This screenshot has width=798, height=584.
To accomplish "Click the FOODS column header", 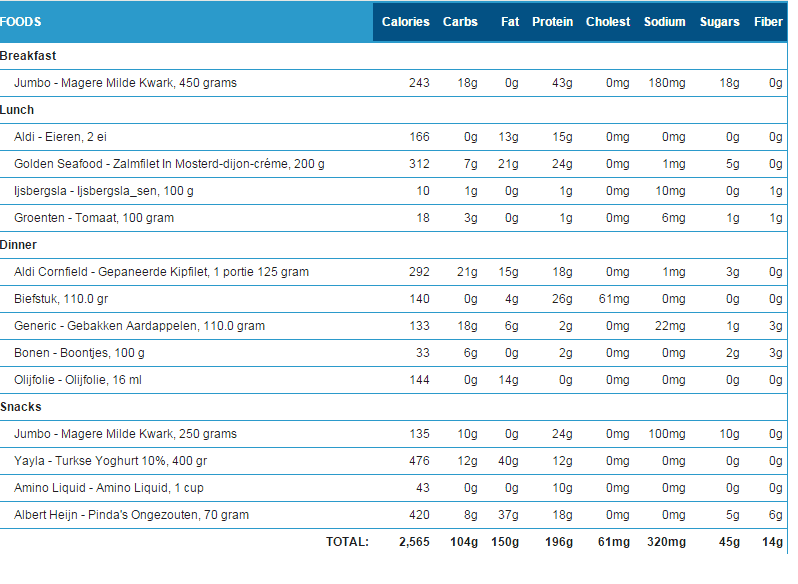I will (22, 22).
